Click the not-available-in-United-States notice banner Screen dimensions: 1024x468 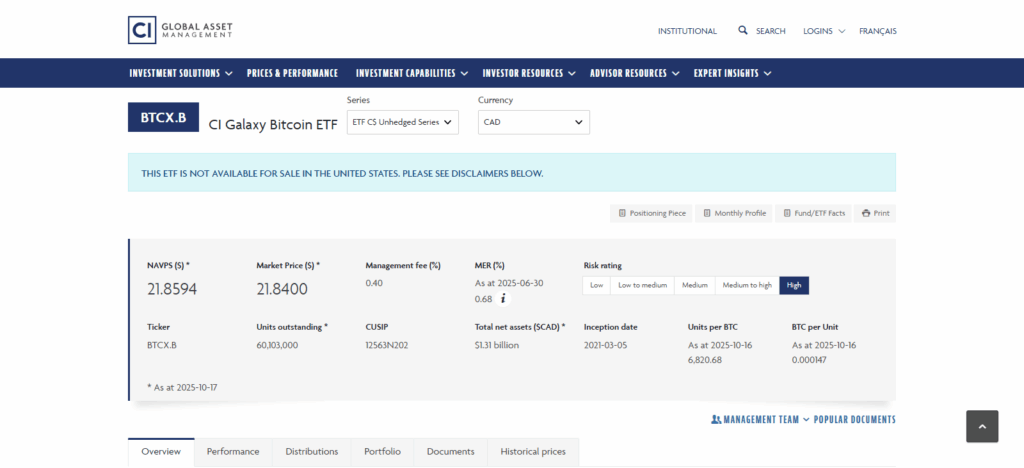point(512,173)
